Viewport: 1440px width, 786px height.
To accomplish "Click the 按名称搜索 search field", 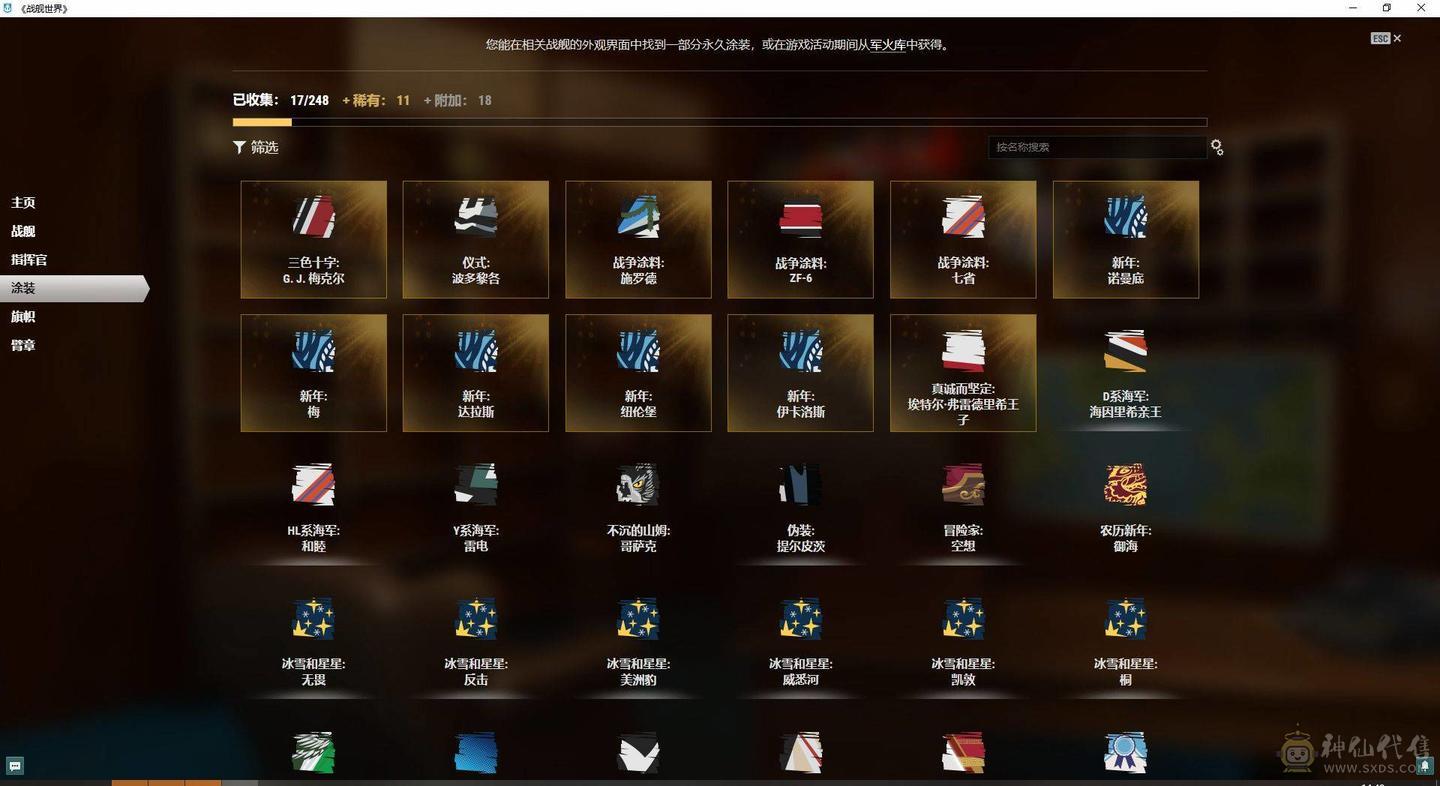I will coord(1097,147).
